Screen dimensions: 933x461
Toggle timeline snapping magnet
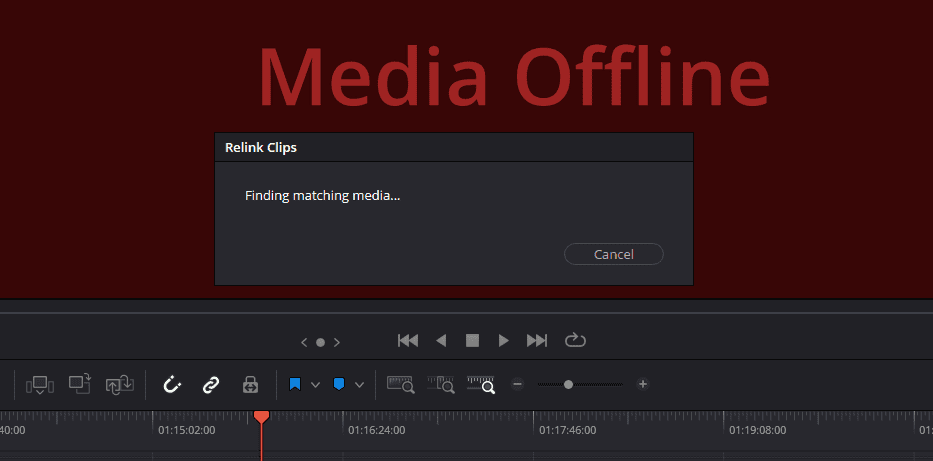(x=172, y=384)
